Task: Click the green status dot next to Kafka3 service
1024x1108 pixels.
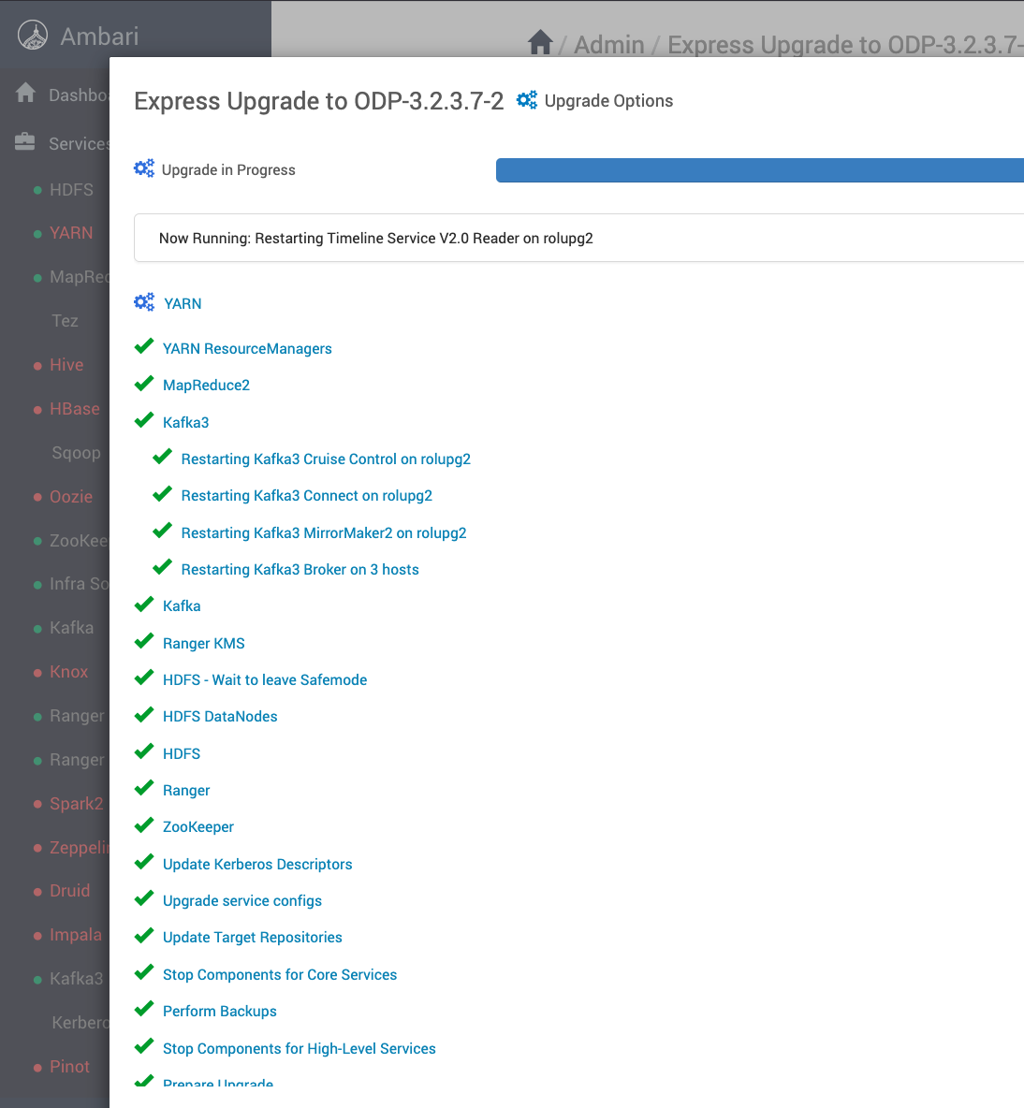Action: coord(37,979)
